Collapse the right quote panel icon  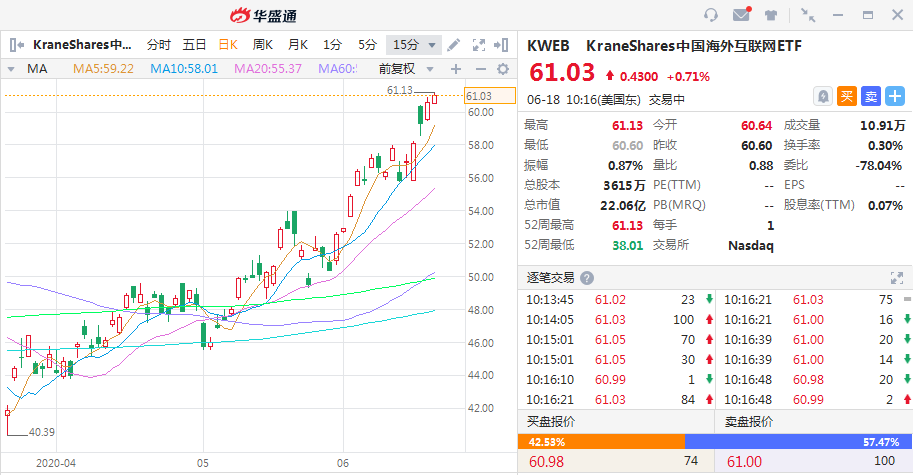point(501,45)
